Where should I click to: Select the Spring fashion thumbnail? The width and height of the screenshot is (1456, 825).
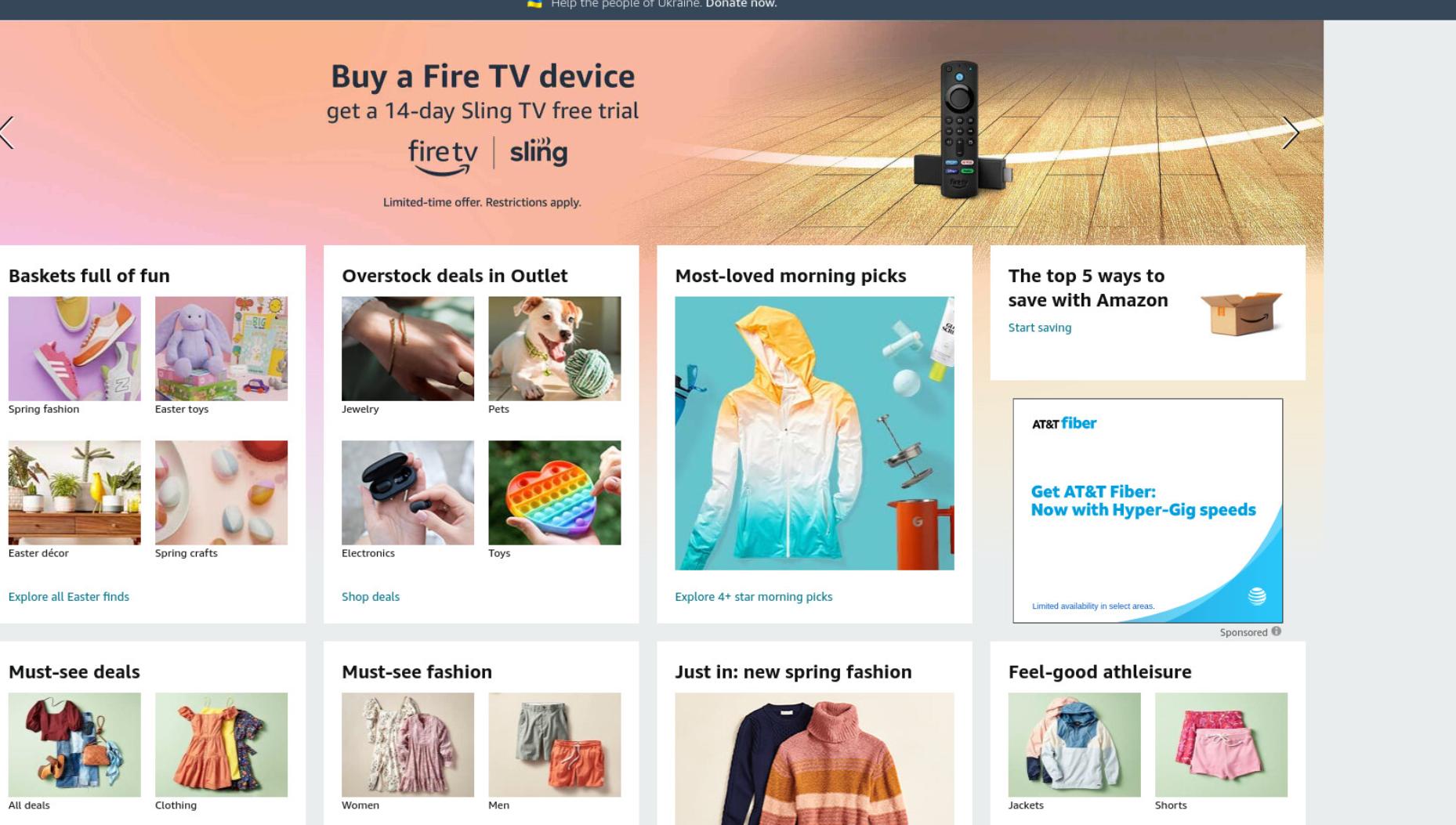pos(74,349)
